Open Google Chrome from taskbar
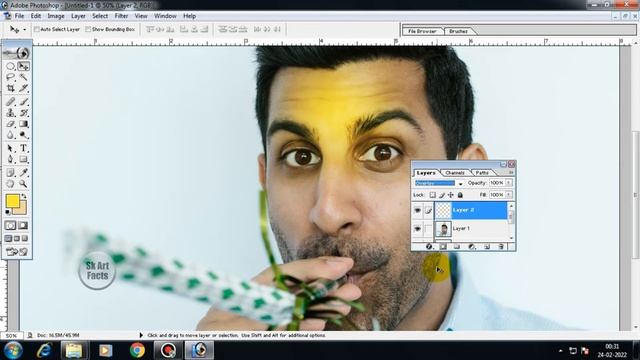The image size is (640, 360). point(137,350)
